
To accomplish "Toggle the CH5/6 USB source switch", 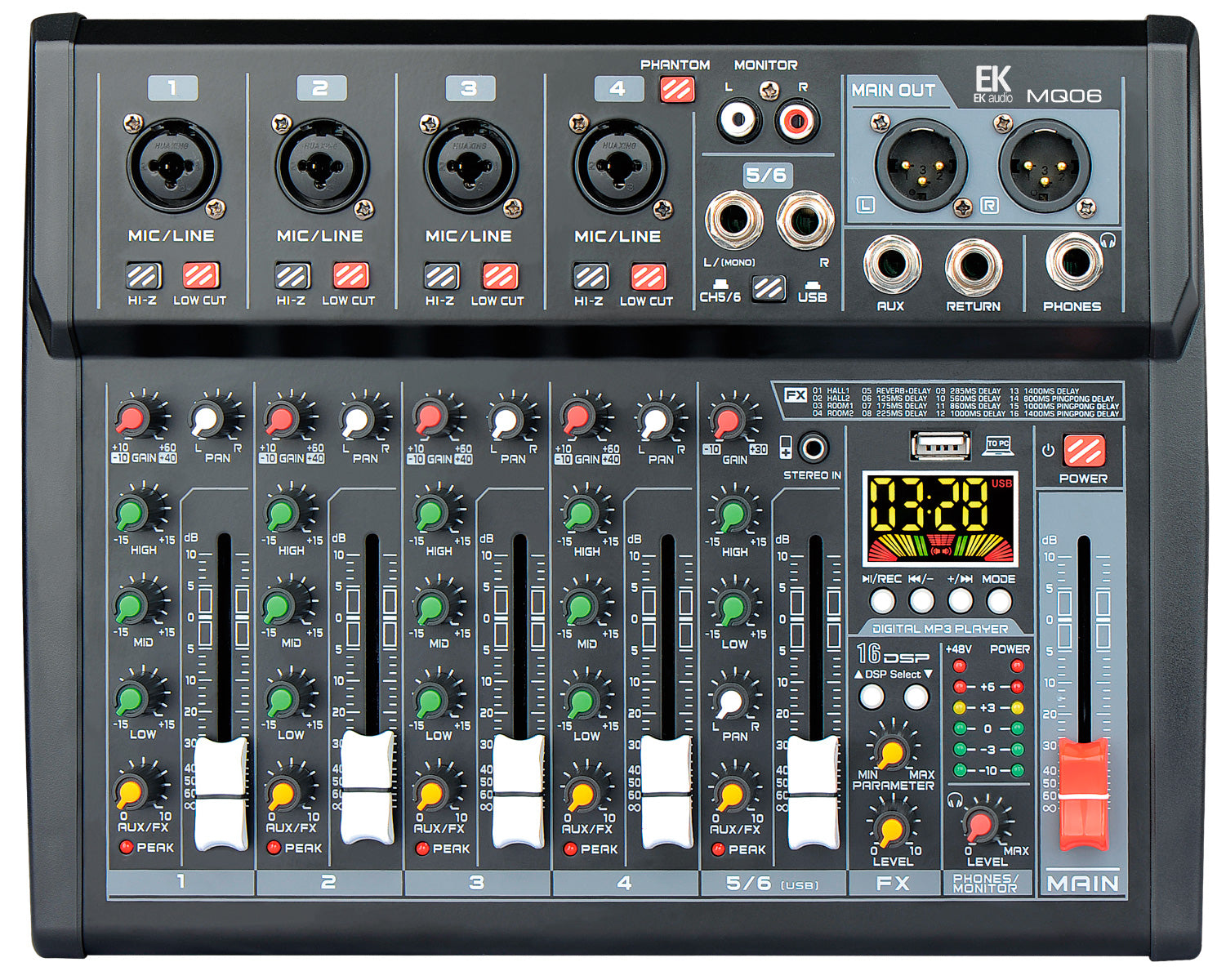I will (x=768, y=287).
